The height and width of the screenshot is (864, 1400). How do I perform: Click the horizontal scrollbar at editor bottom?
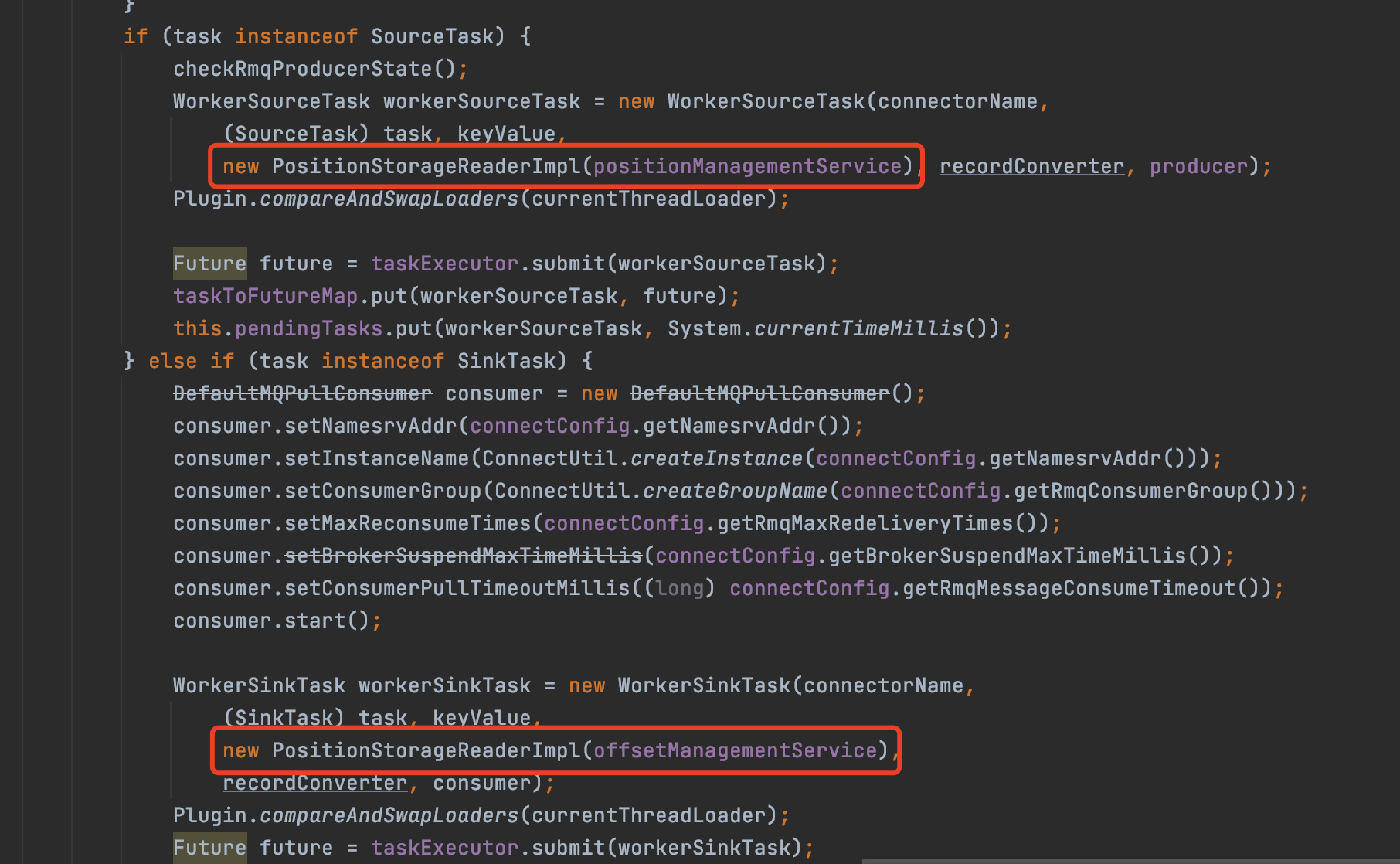coord(1130,861)
